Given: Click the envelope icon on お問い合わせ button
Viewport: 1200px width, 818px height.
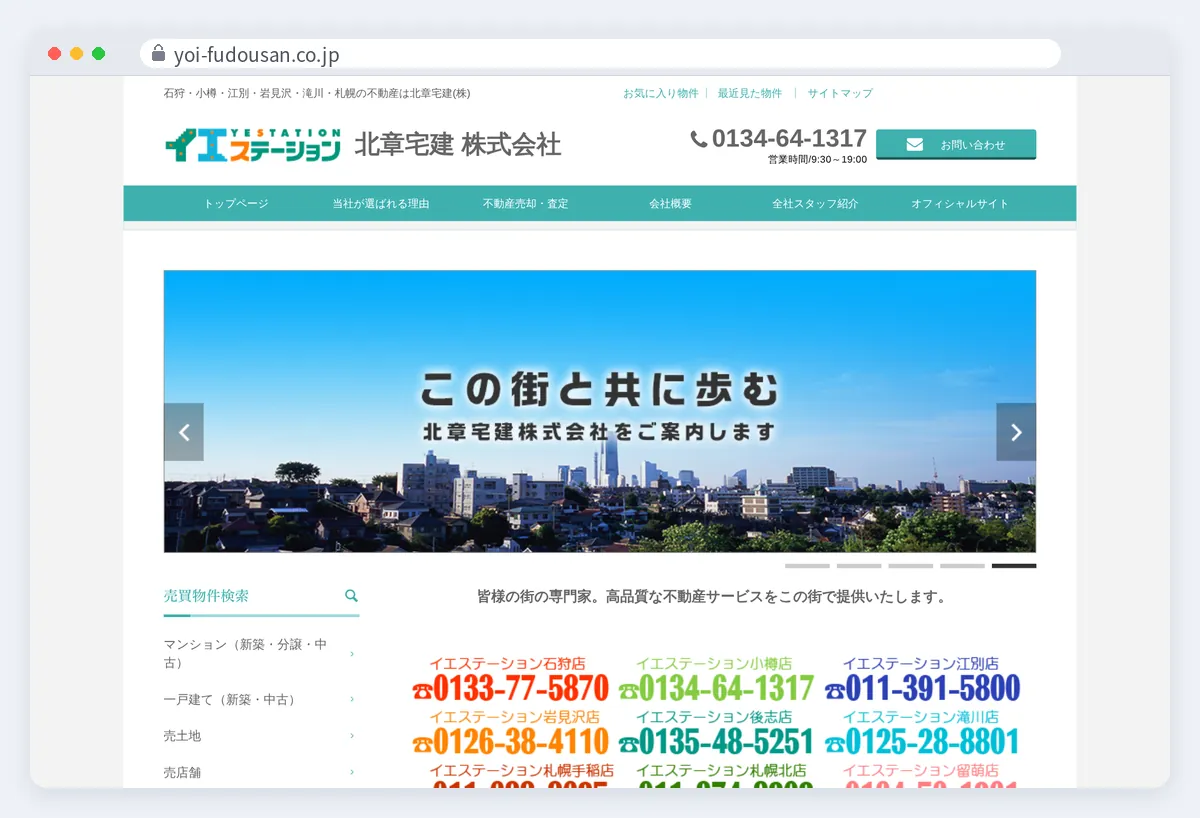Looking at the screenshot, I should (x=915, y=145).
